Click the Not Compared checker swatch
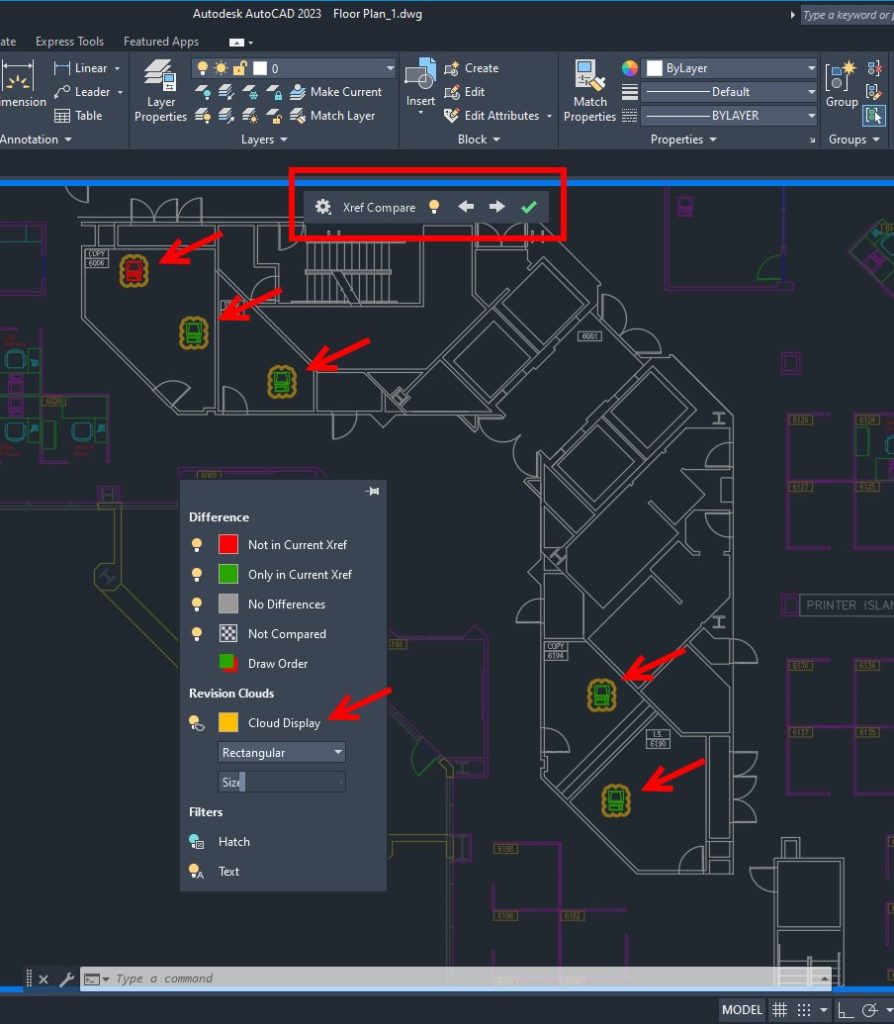 click(x=228, y=633)
